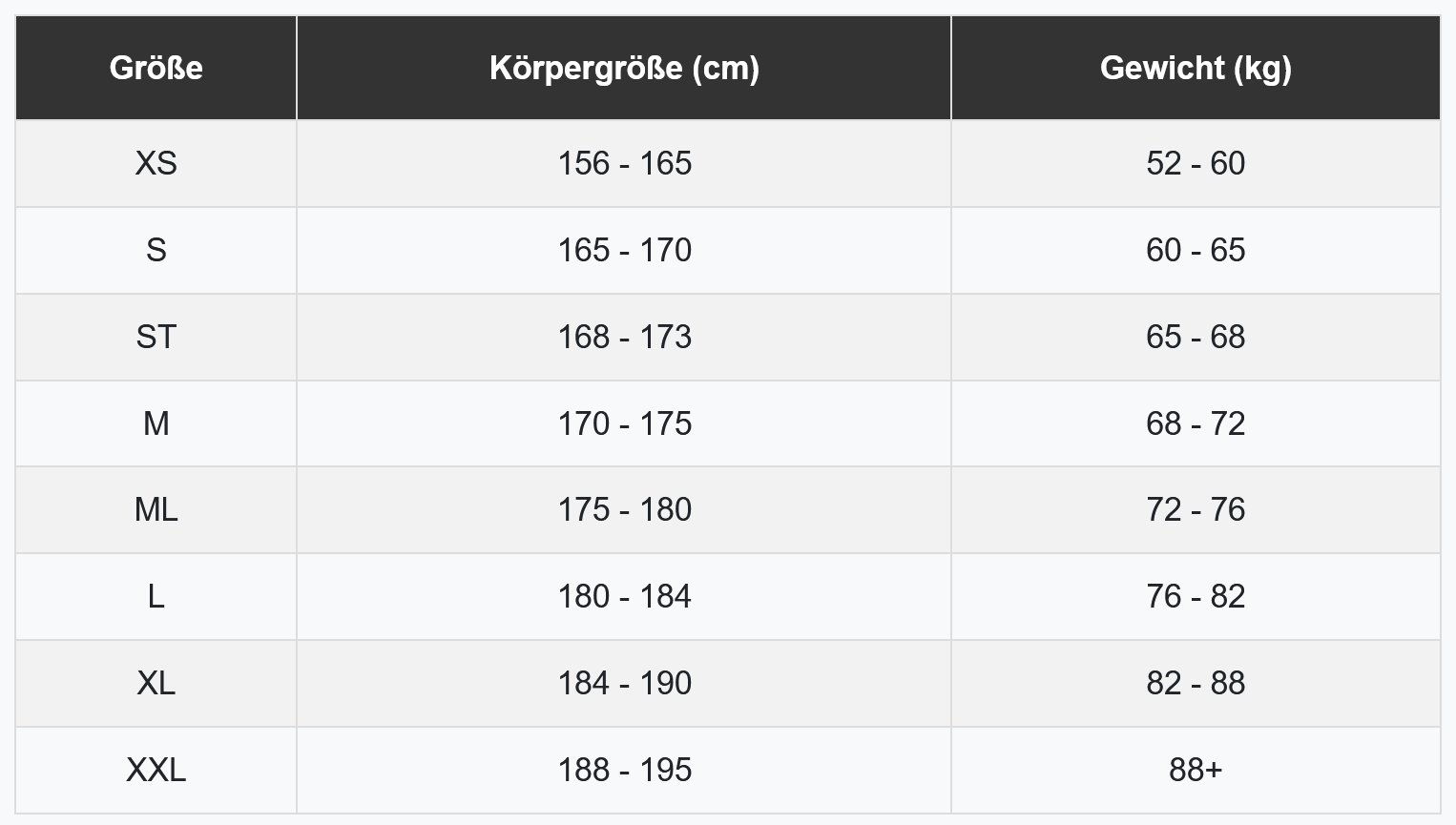
Task: Click the 88+ weight cell
Action: click(x=1195, y=770)
